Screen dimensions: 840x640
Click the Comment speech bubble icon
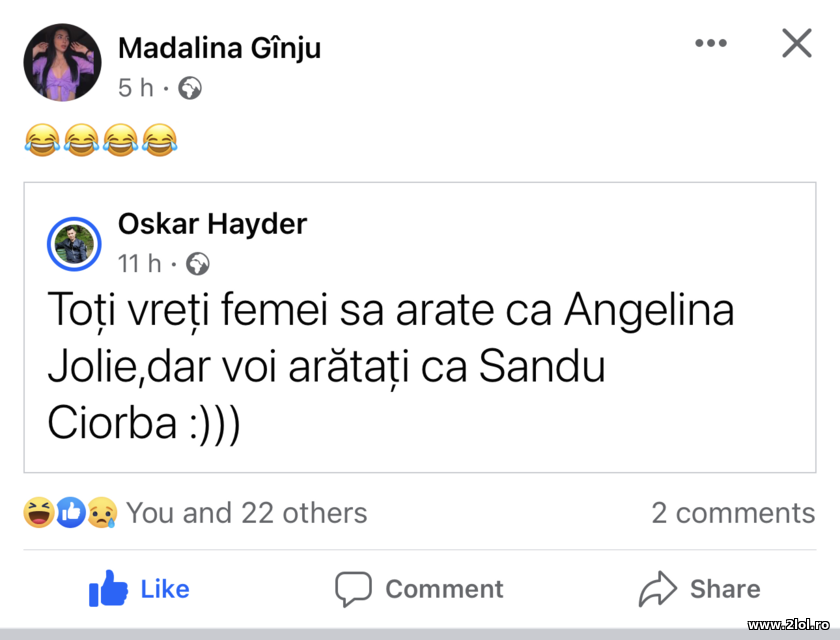pyautogui.click(x=355, y=589)
